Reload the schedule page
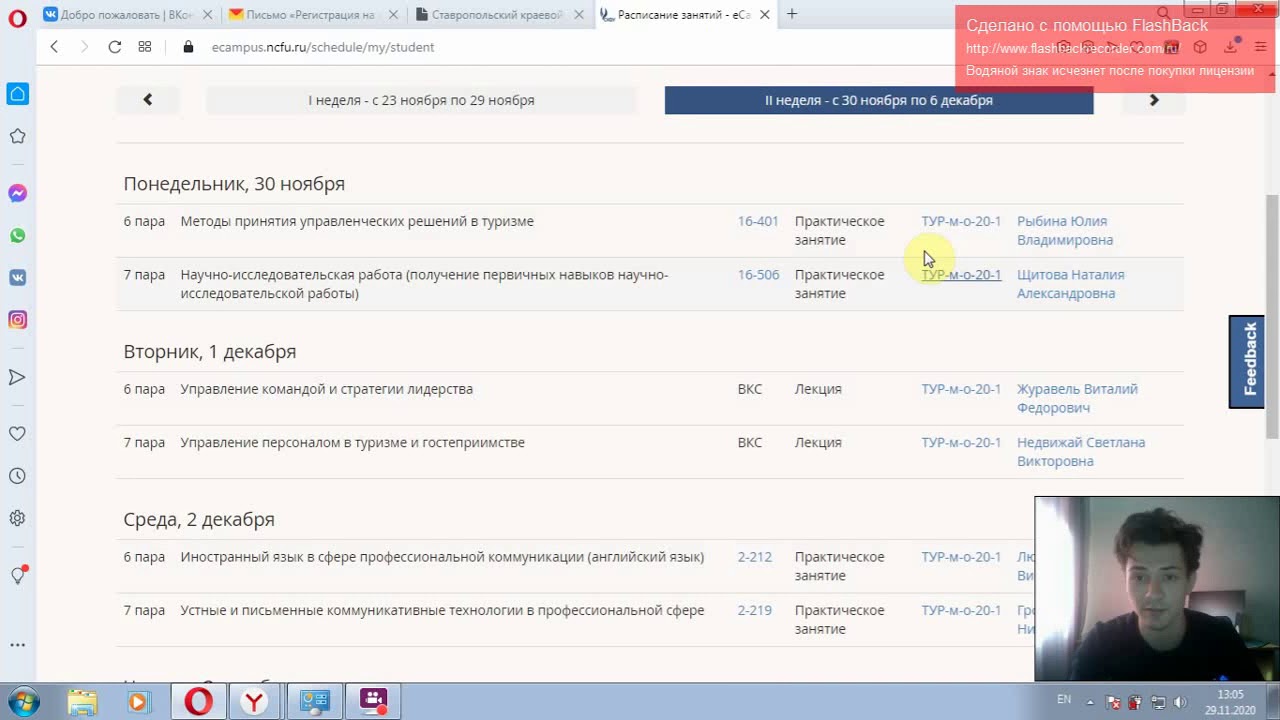This screenshot has width=1280, height=720. point(115,47)
